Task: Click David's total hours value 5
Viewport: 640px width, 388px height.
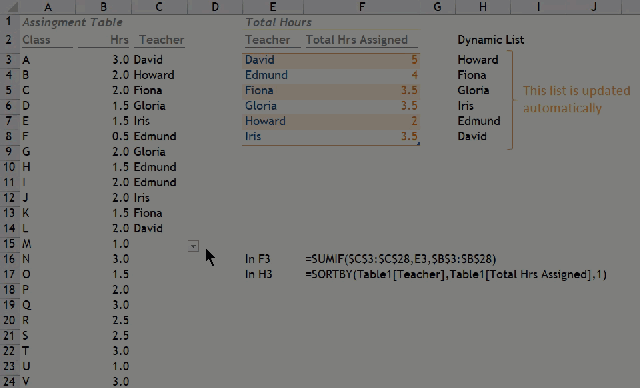Action: tap(414, 60)
